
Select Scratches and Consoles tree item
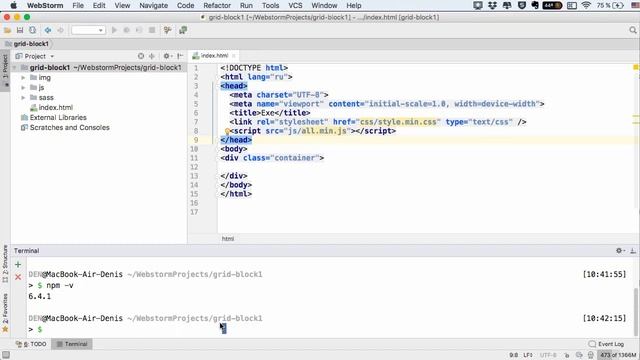[65, 128]
